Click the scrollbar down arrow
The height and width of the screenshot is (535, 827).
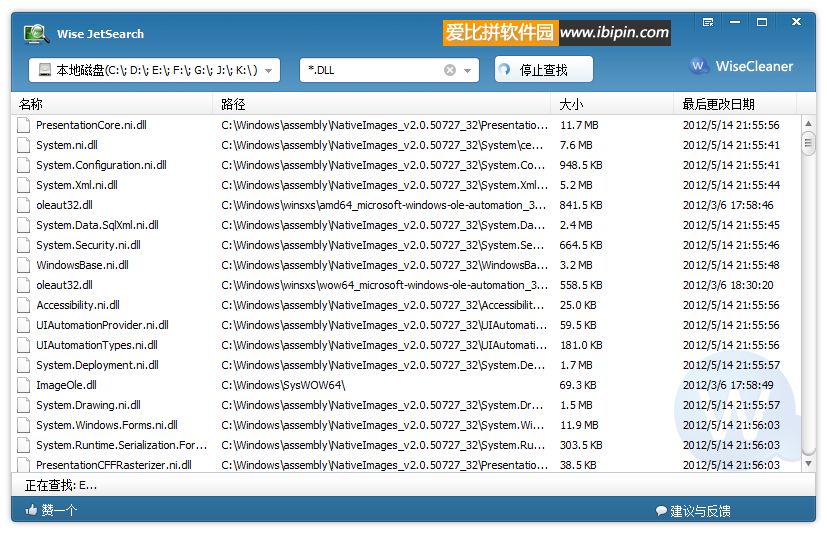(x=808, y=464)
